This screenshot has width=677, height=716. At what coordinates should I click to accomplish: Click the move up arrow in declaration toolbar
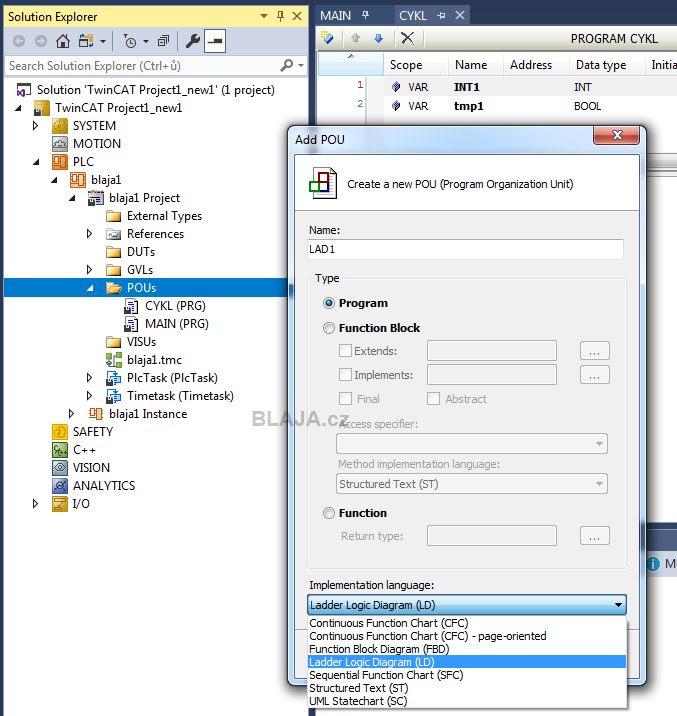click(355, 38)
